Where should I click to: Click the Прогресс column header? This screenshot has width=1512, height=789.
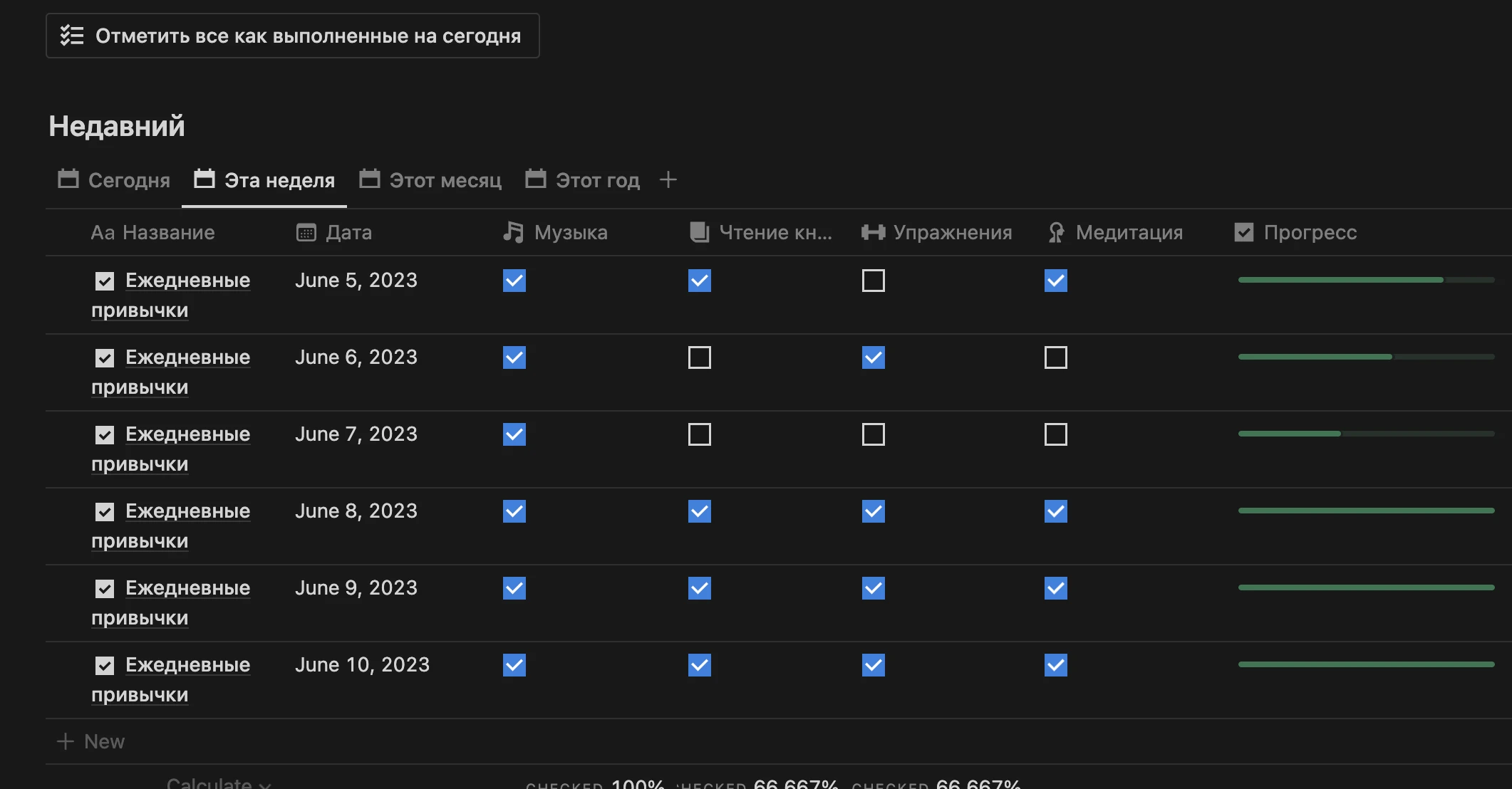(x=1295, y=232)
